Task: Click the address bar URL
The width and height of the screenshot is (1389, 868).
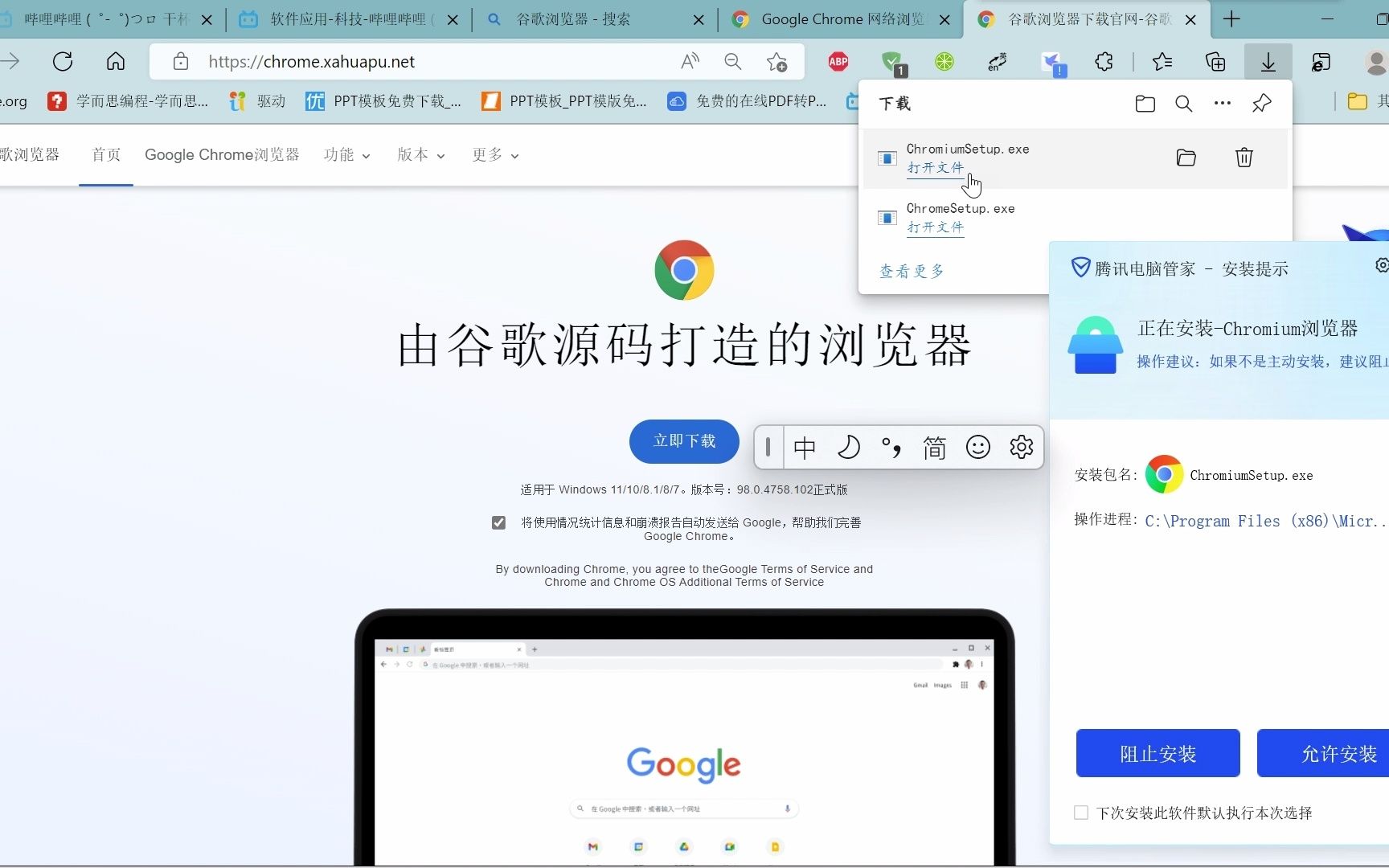Action: tap(312, 62)
